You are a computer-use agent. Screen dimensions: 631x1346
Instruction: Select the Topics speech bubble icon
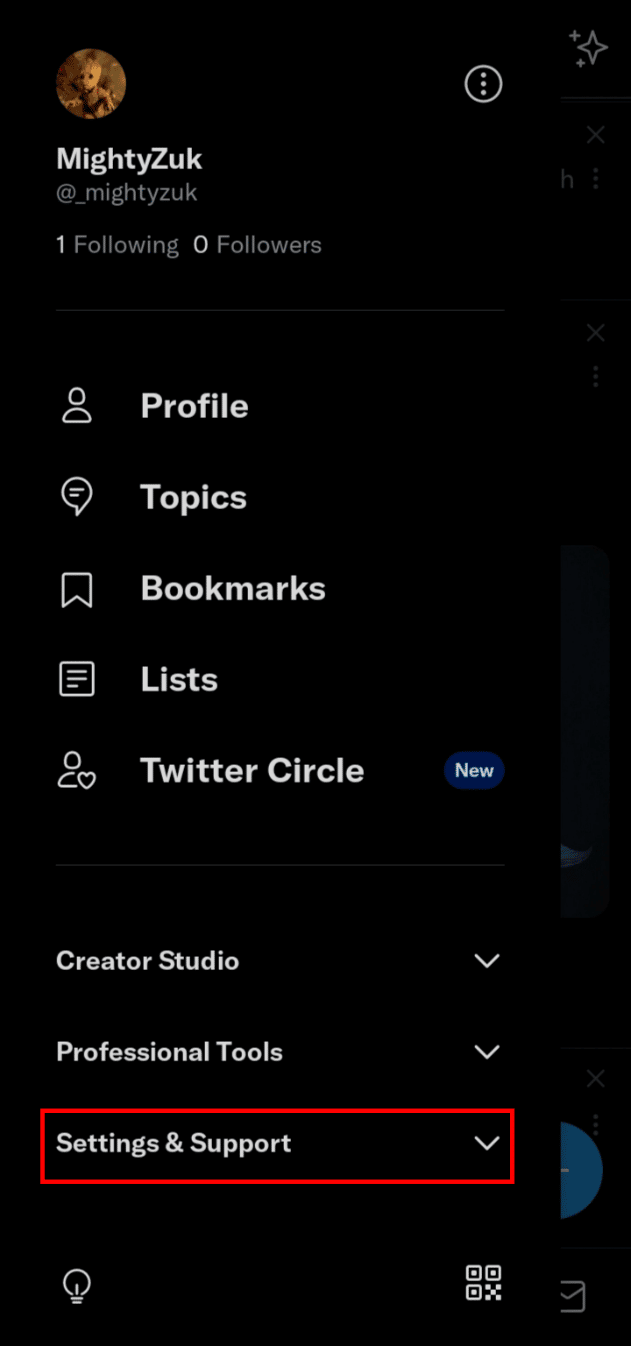pyautogui.click(x=77, y=497)
